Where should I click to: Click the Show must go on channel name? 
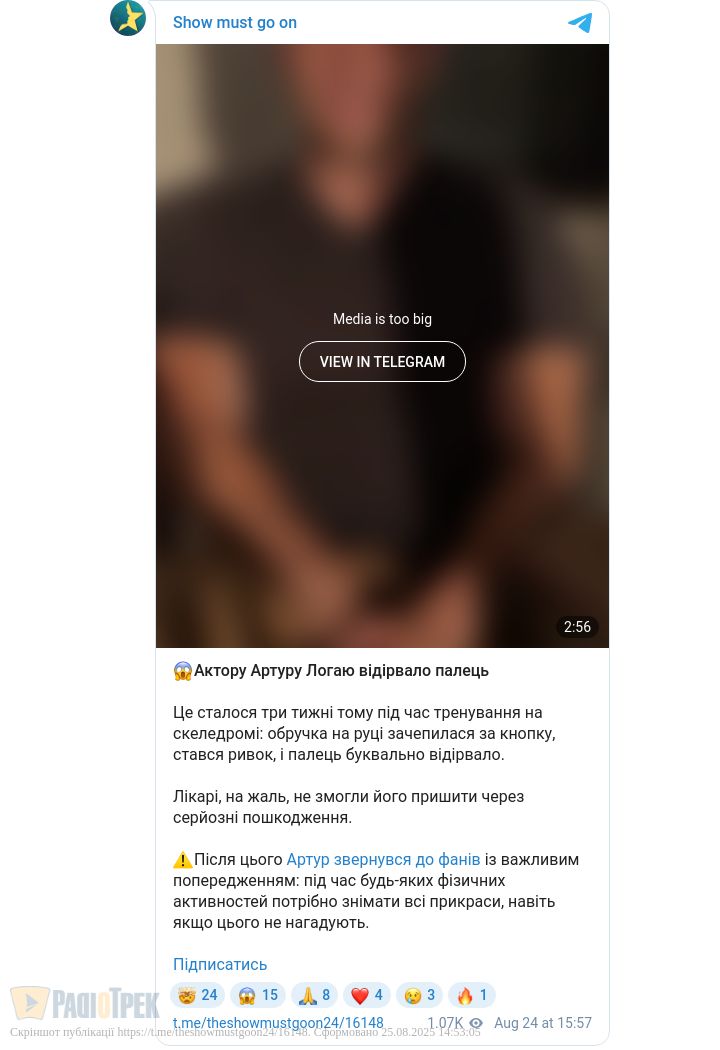click(x=234, y=22)
